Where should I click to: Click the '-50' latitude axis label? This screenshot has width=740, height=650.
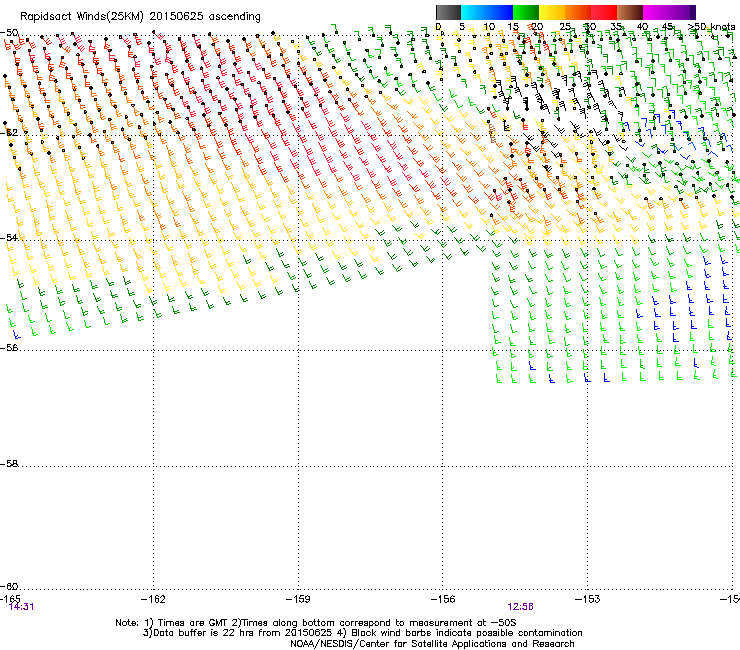[9, 33]
